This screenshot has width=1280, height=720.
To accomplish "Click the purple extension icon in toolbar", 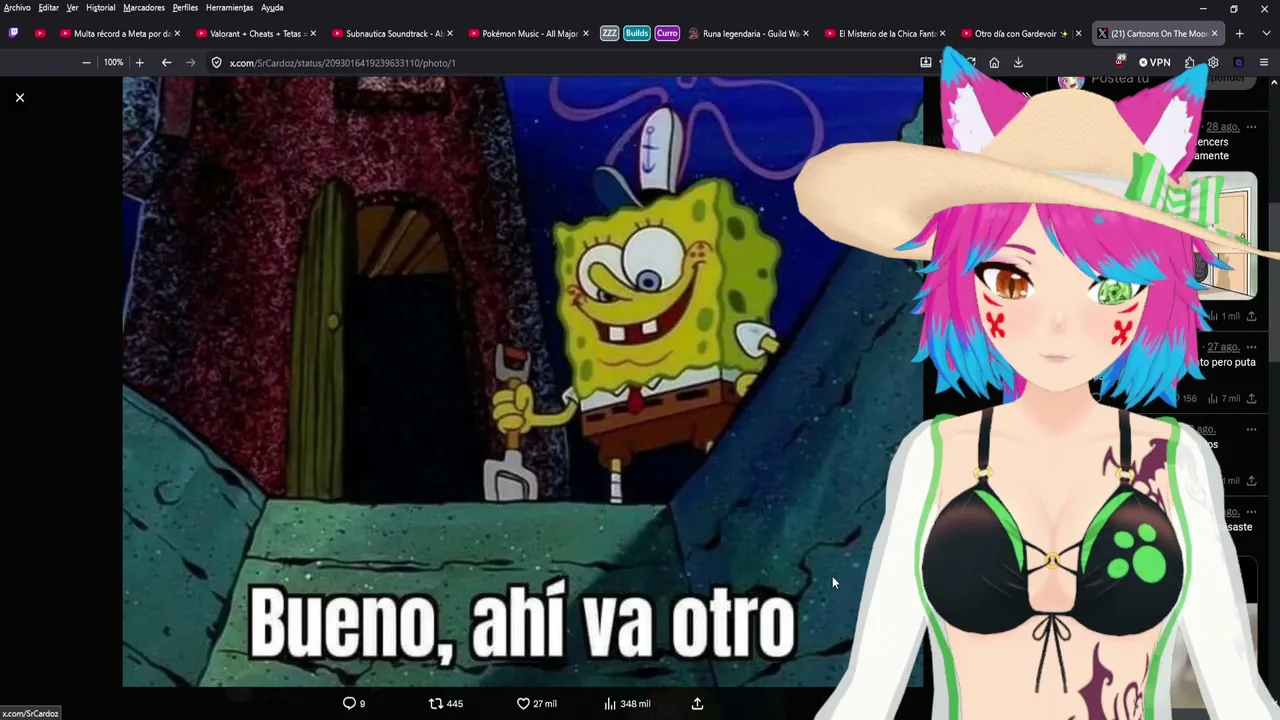I will pyautogui.click(x=1238, y=62).
